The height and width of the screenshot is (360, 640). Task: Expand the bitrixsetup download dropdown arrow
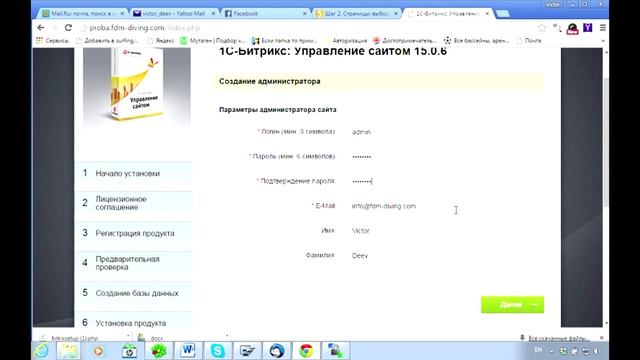tap(128, 337)
